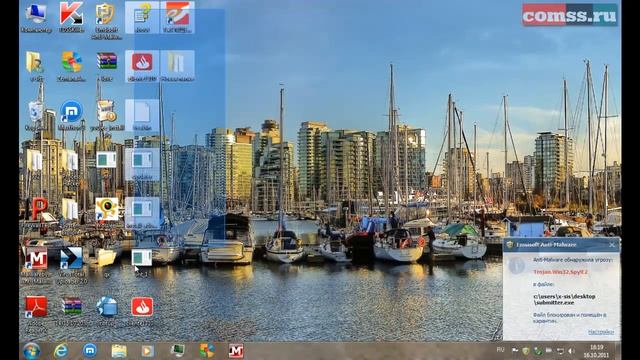Open WinRAR archive beside the Adobe Reader shortcut
The image size is (640, 360).
(x=72, y=306)
